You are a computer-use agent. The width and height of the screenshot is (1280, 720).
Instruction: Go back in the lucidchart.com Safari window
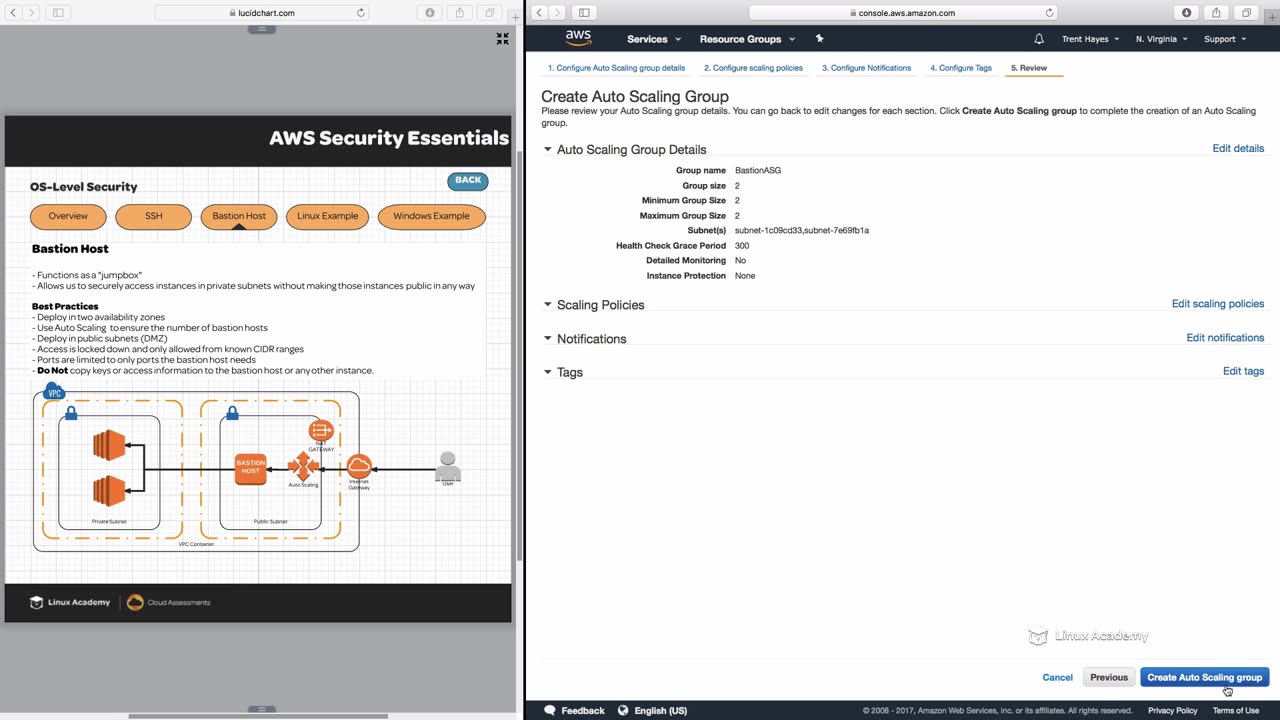13,13
